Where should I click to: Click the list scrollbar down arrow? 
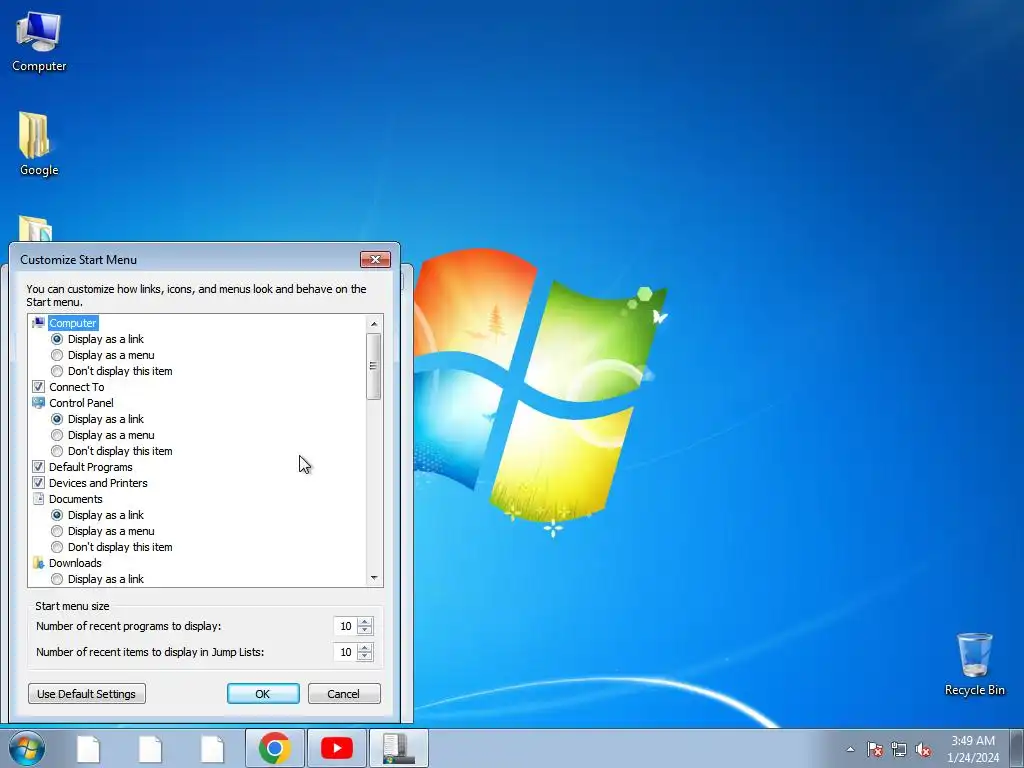click(374, 578)
